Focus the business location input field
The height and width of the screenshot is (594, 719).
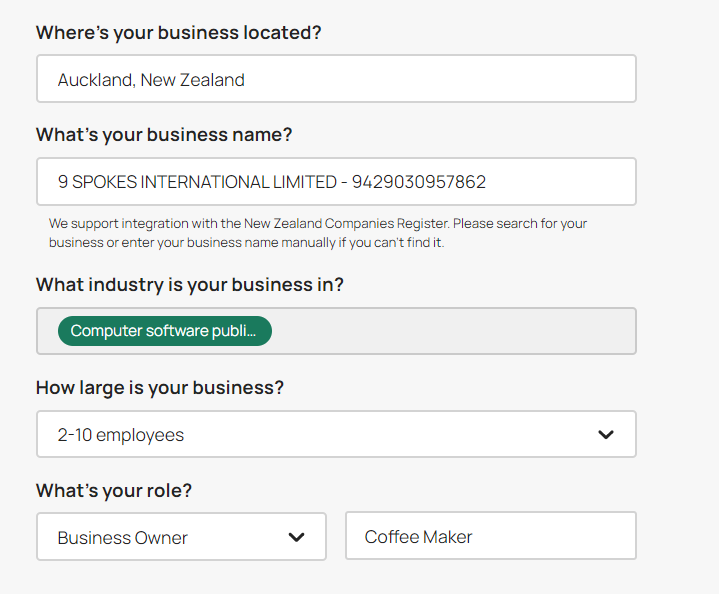pyautogui.click(x=336, y=79)
